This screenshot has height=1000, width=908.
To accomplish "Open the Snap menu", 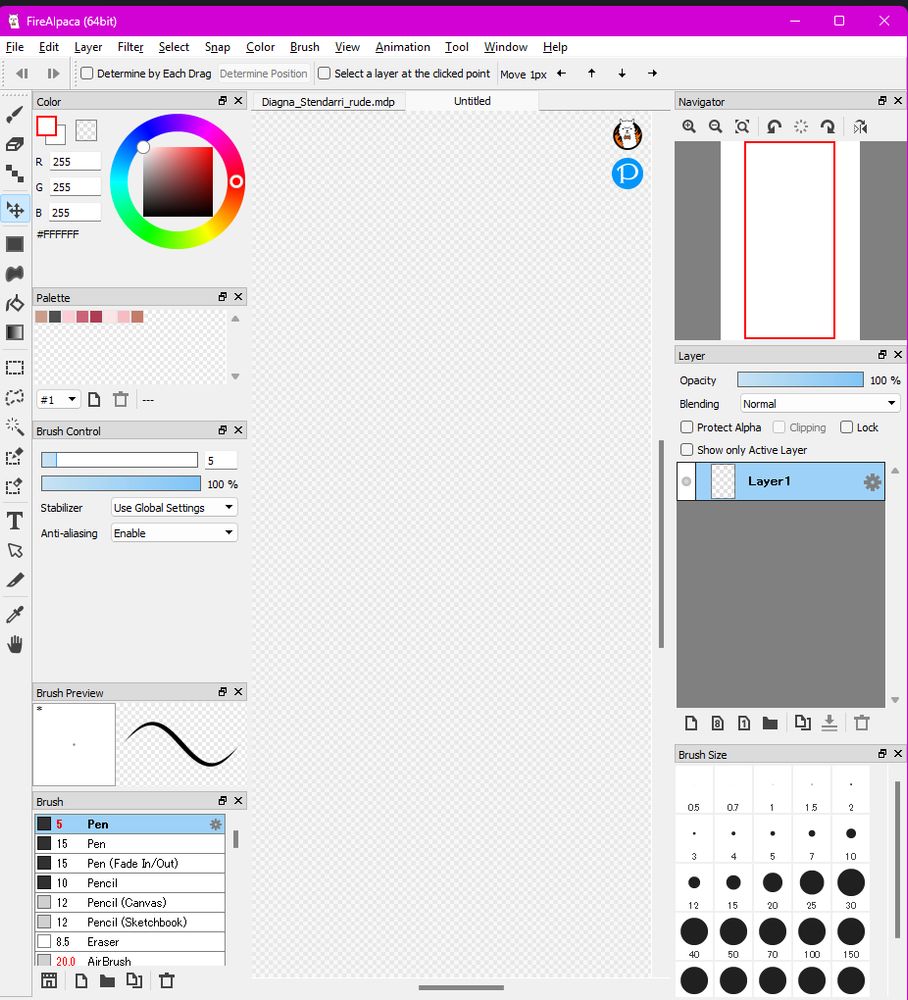I will point(217,47).
